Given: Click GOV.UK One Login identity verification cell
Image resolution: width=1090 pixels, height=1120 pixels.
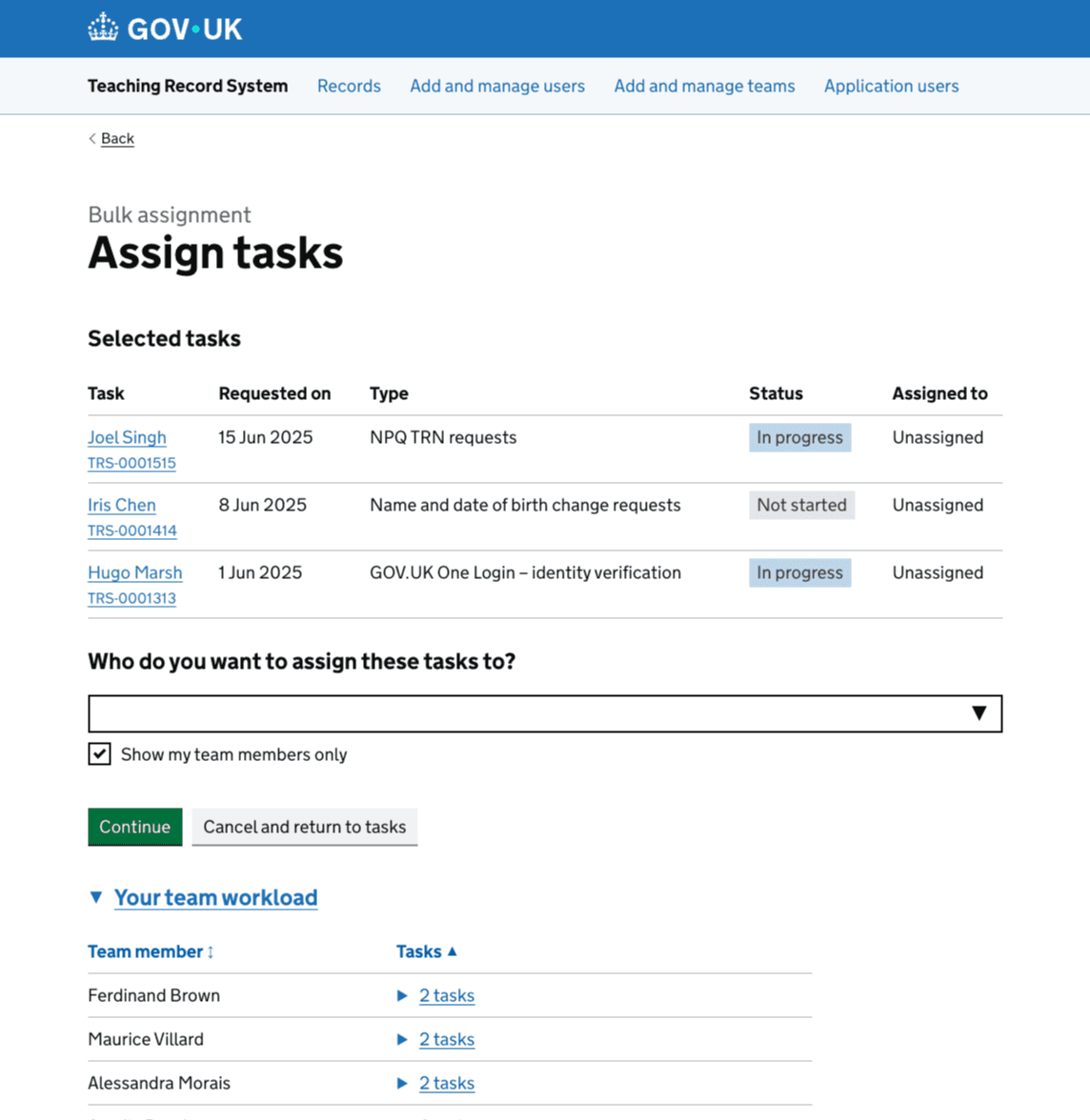Looking at the screenshot, I should 525,573.
